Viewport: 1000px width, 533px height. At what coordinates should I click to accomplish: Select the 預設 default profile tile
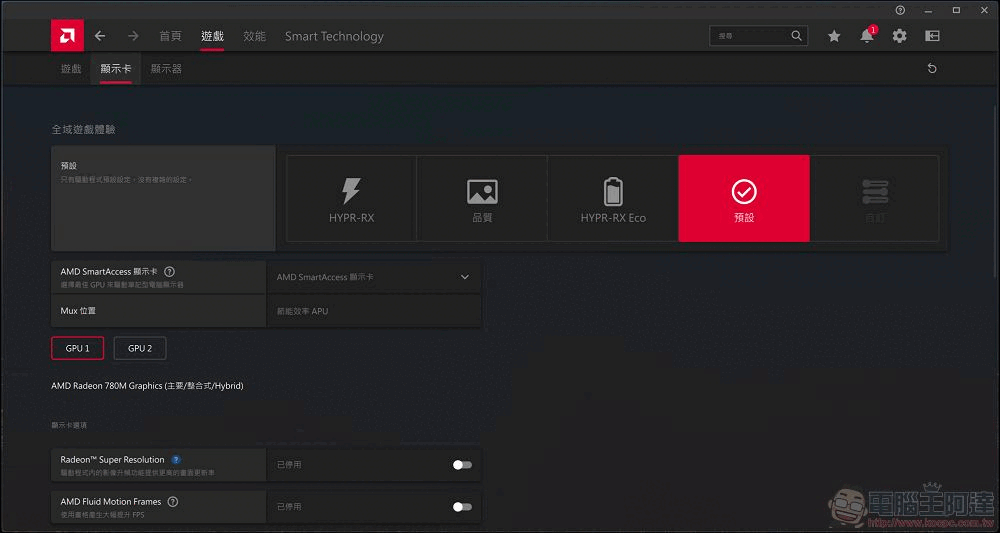pyautogui.click(x=744, y=198)
